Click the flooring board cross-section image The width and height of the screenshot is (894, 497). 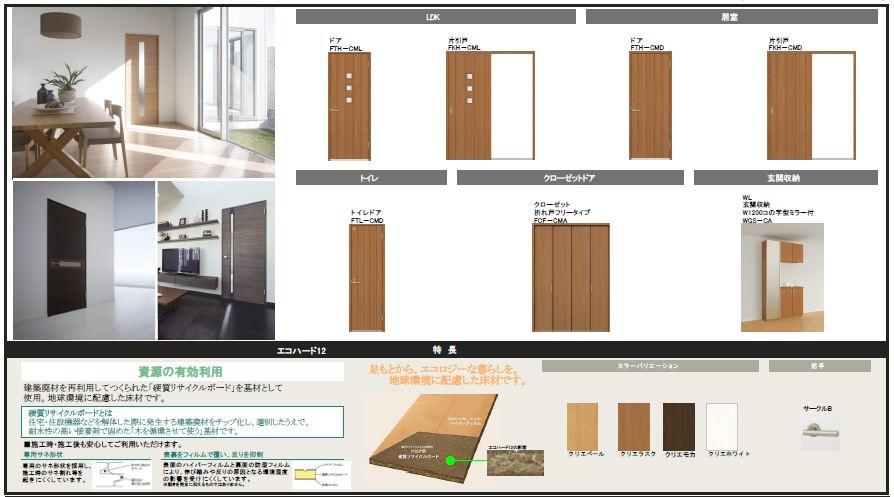click(x=433, y=438)
